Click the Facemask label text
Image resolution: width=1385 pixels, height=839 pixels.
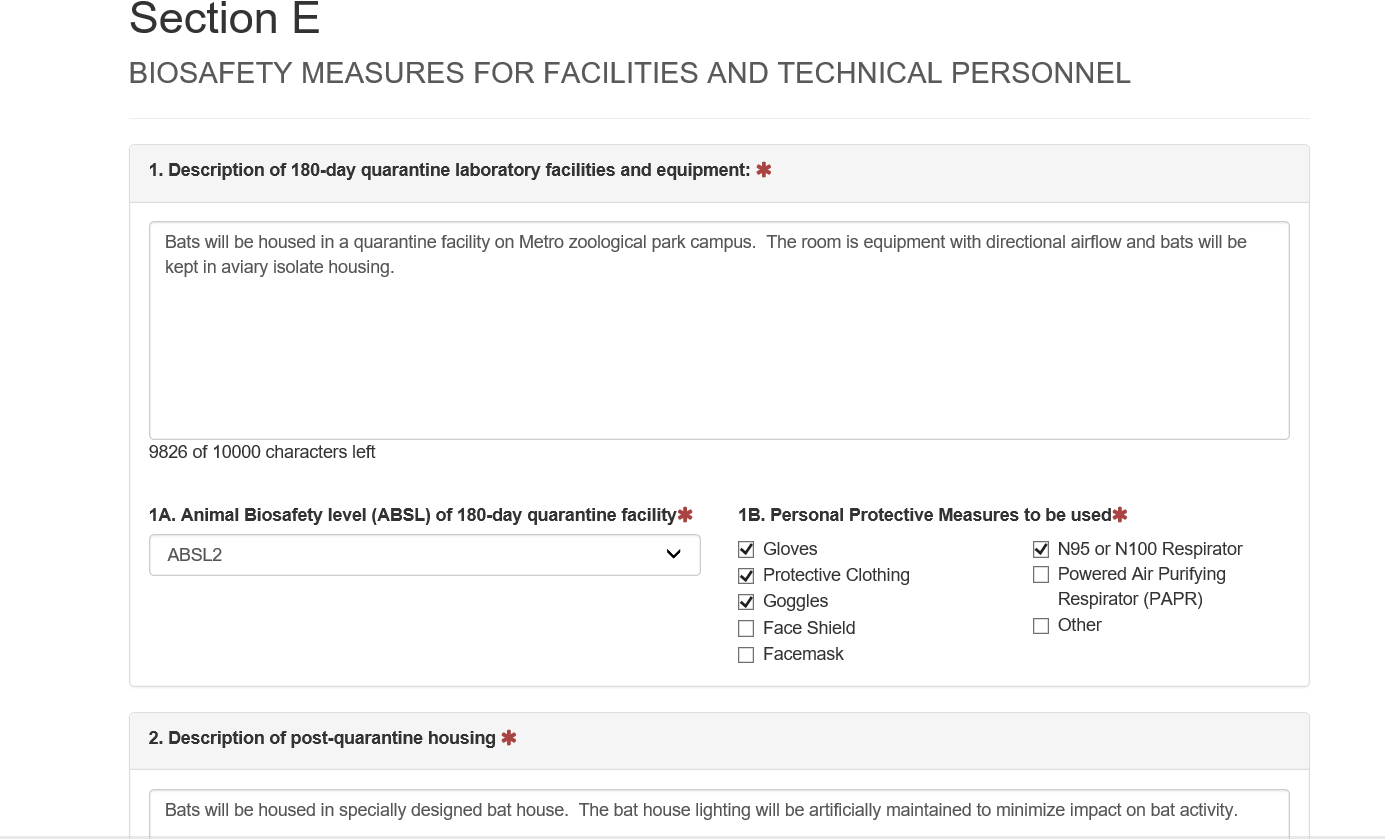point(803,654)
